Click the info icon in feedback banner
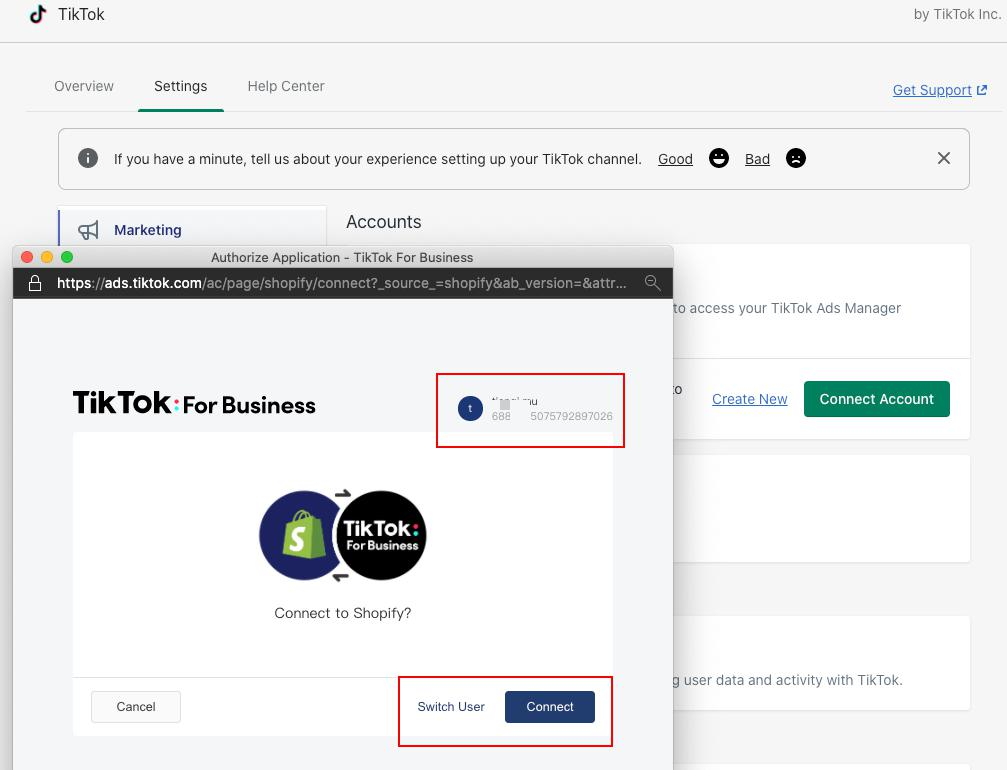Image resolution: width=1007 pixels, height=770 pixels. coord(88,158)
